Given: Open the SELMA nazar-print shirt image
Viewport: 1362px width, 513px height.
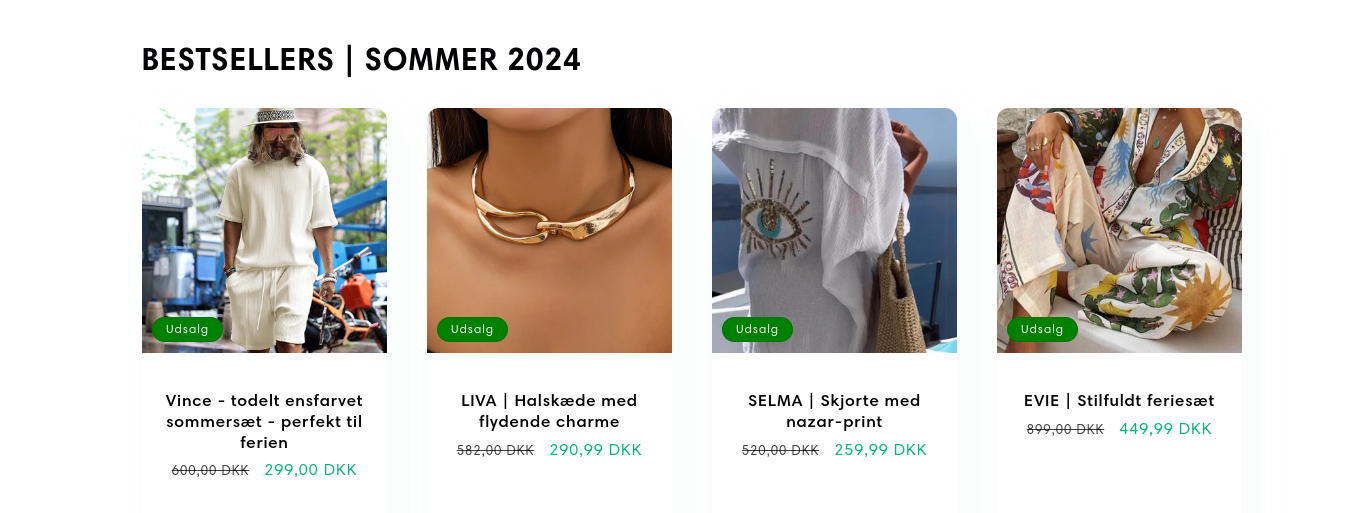Looking at the screenshot, I should tap(834, 230).
